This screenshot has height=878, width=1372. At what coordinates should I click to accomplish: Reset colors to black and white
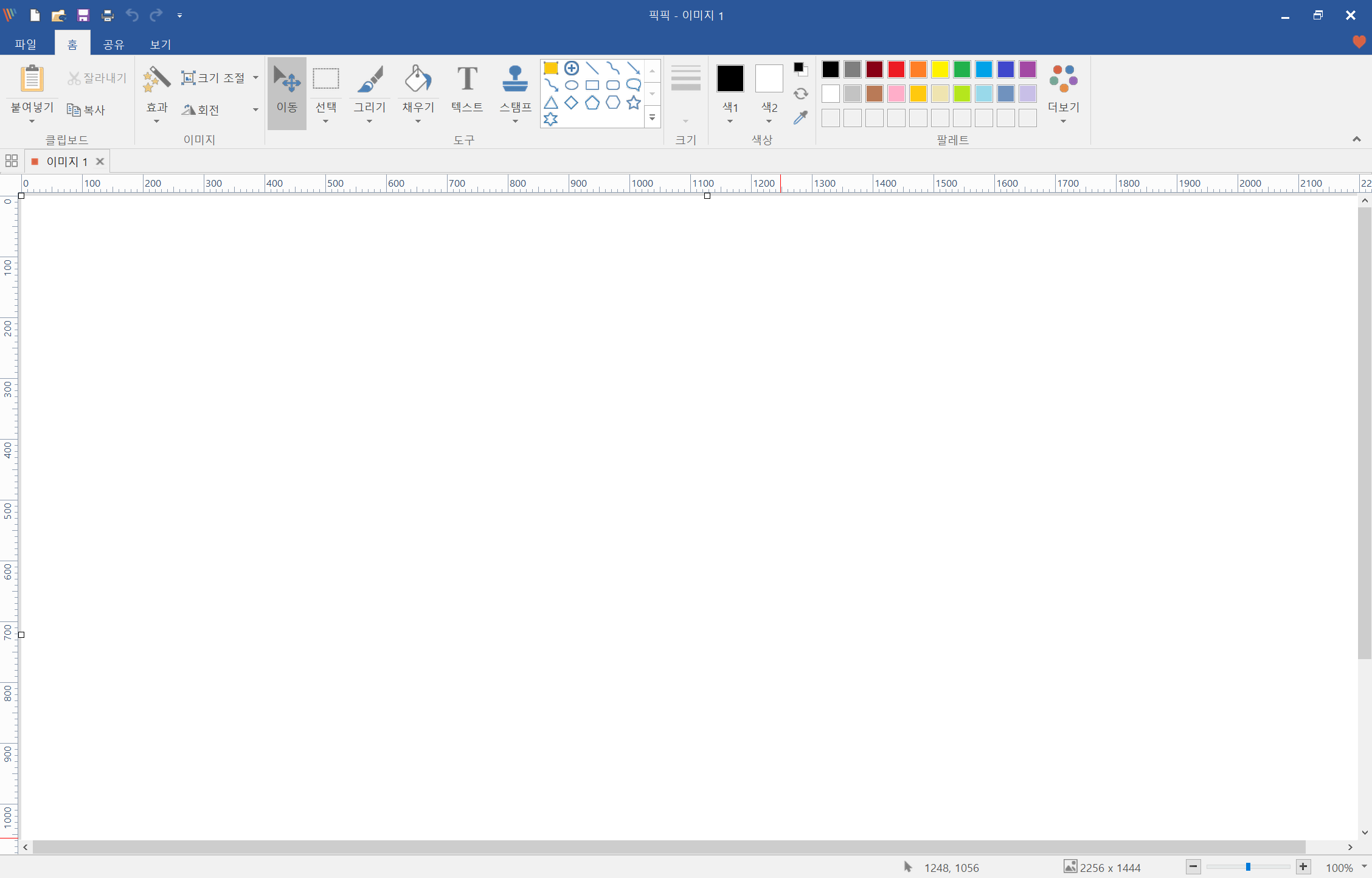tap(800, 69)
